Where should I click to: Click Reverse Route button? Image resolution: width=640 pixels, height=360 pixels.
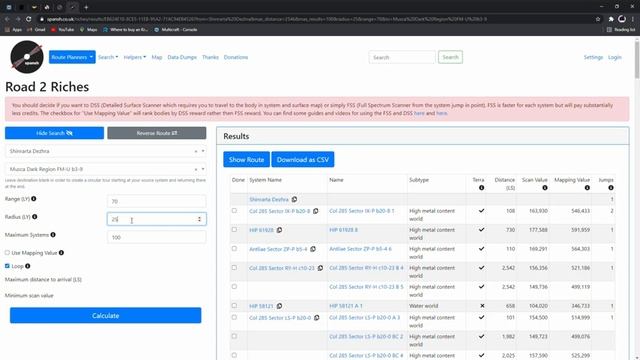click(157, 133)
